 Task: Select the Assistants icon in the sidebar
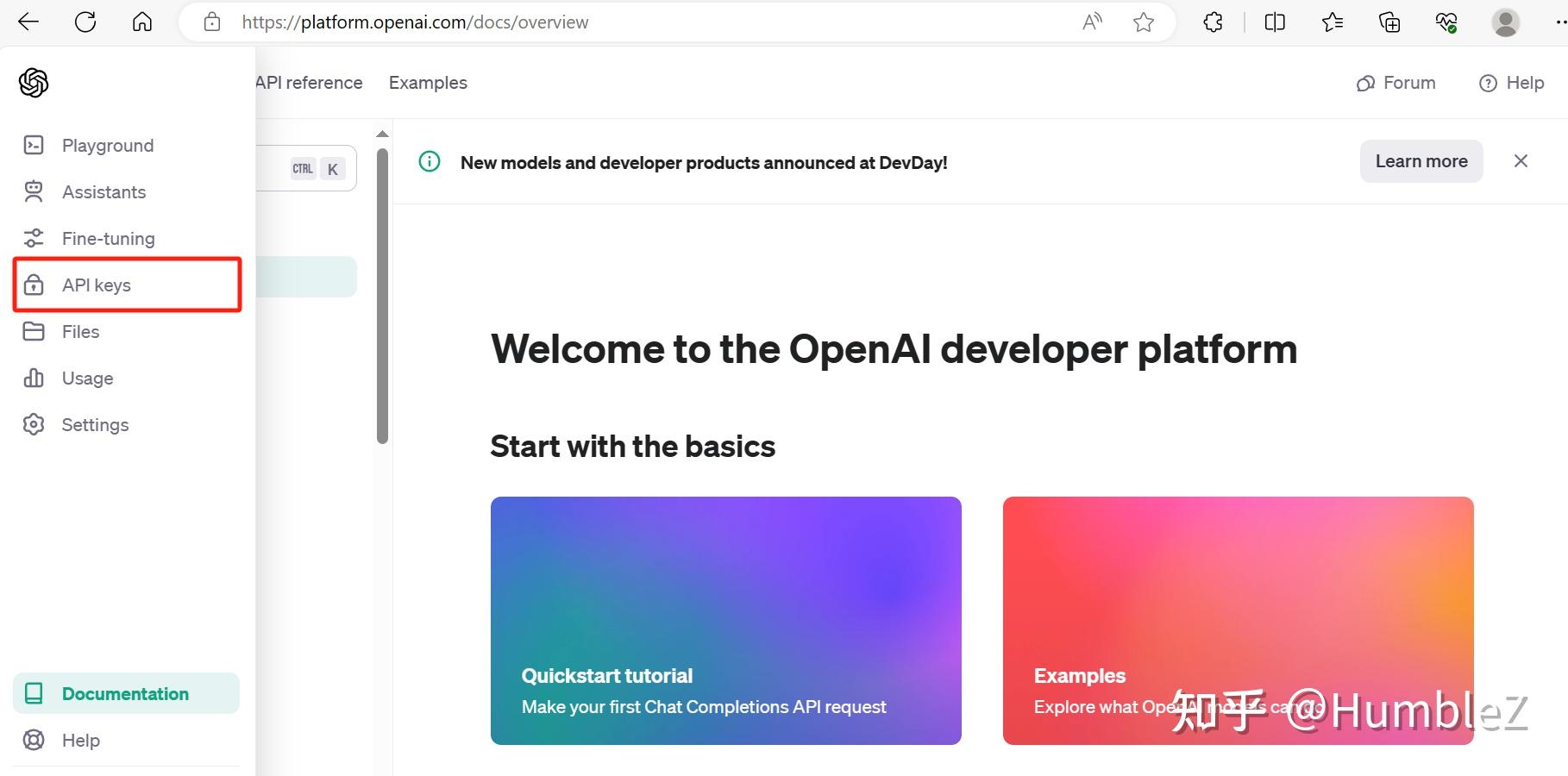[33, 191]
